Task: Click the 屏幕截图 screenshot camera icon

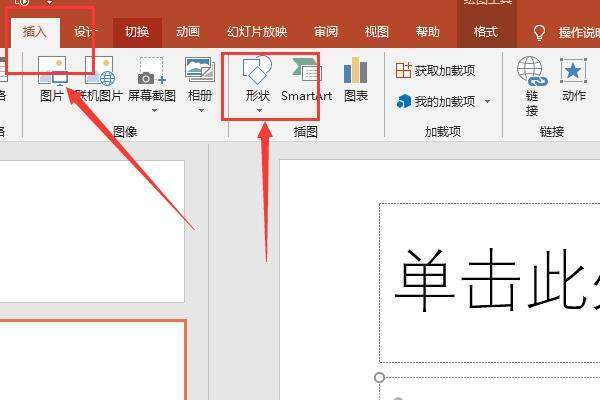Action: pos(151,72)
